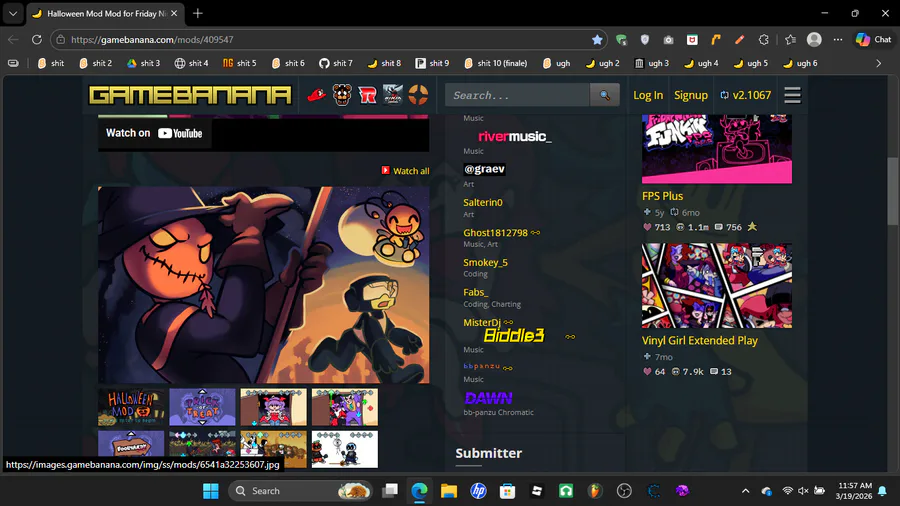900x506 pixels.
Task: Open the browser profile avatar
Action: point(814,40)
